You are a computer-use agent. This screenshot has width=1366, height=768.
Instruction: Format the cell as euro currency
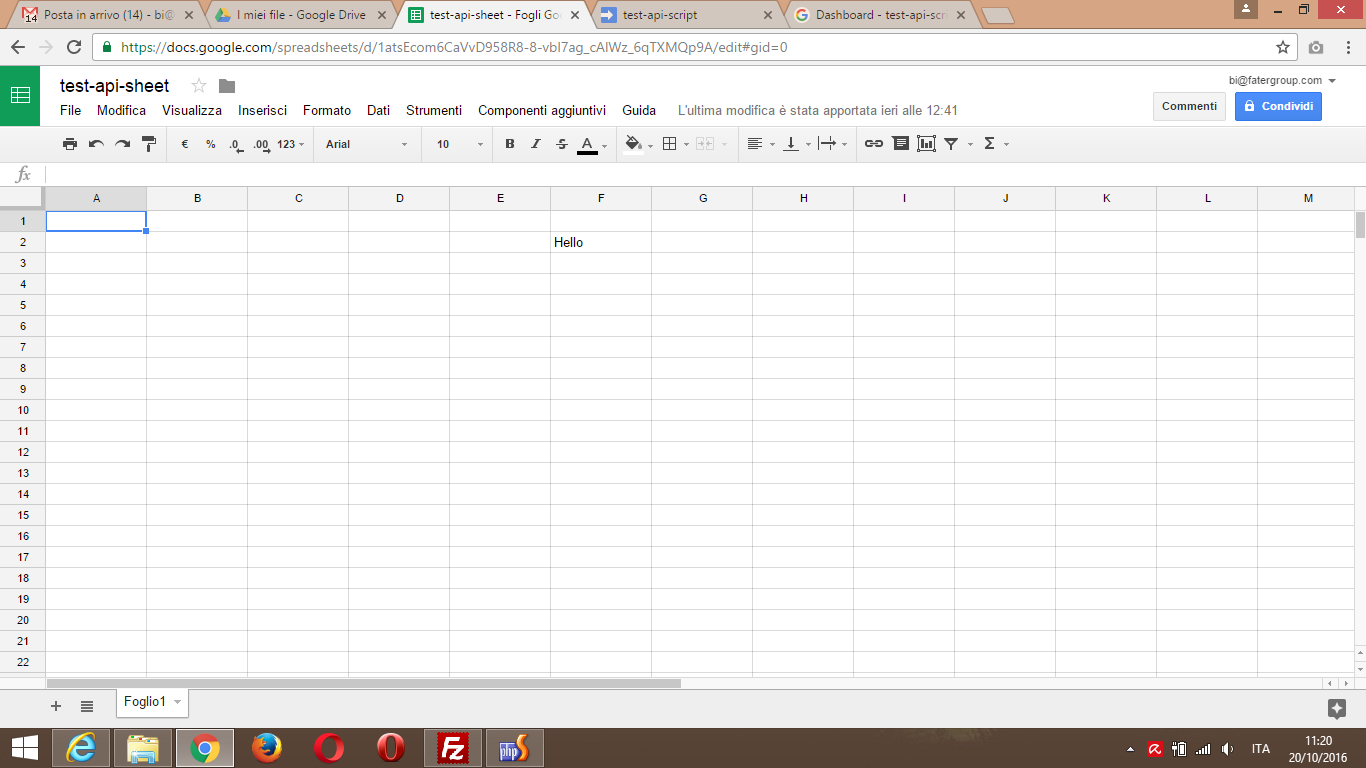185,144
